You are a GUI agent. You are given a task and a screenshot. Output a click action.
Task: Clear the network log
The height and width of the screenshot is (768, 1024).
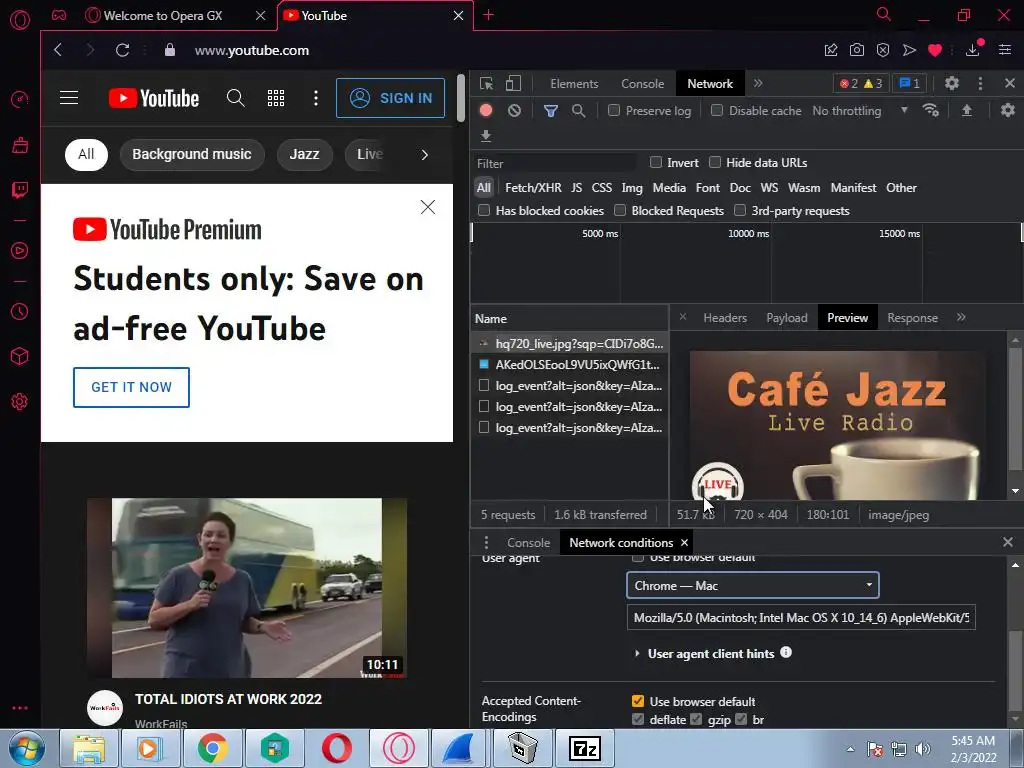(x=515, y=110)
